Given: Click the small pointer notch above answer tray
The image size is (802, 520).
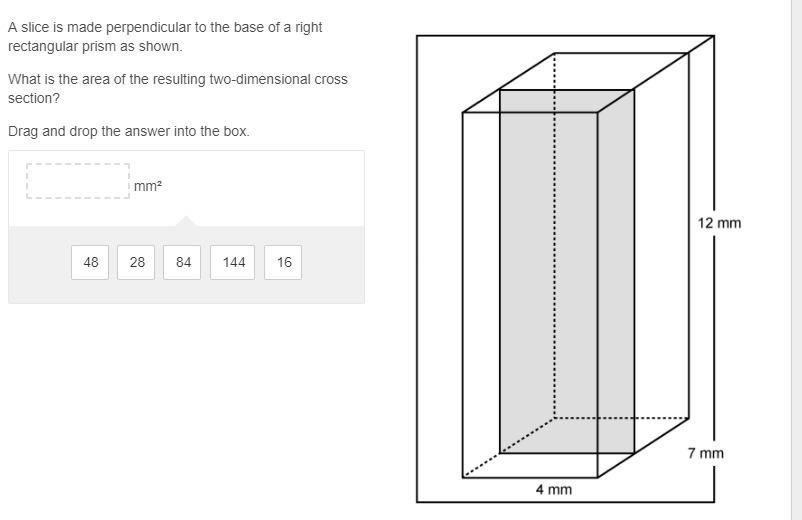Looking at the screenshot, I should (x=186, y=221).
